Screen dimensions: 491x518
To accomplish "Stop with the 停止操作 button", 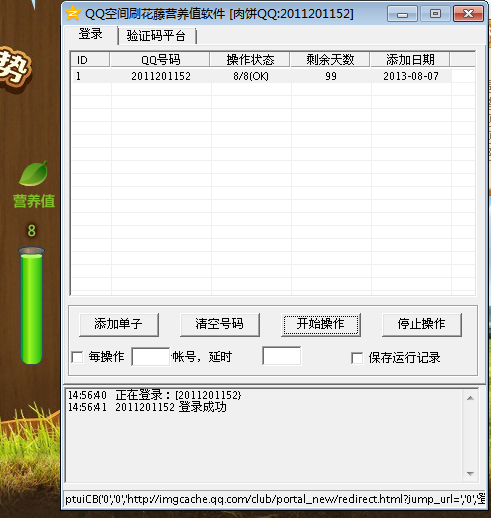I will coord(422,324).
